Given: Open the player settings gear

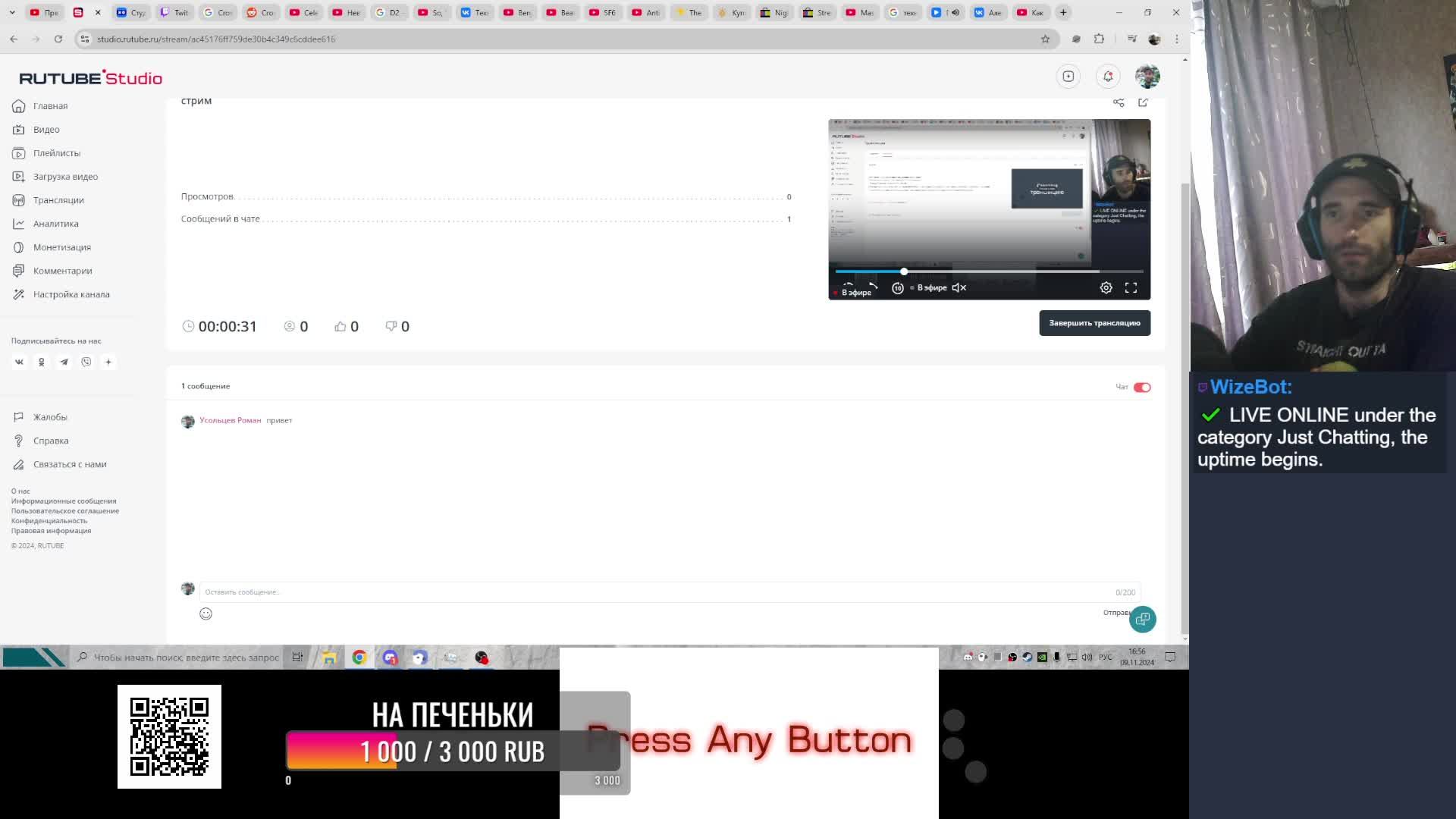Looking at the screenshot, I should point(1106,287).
